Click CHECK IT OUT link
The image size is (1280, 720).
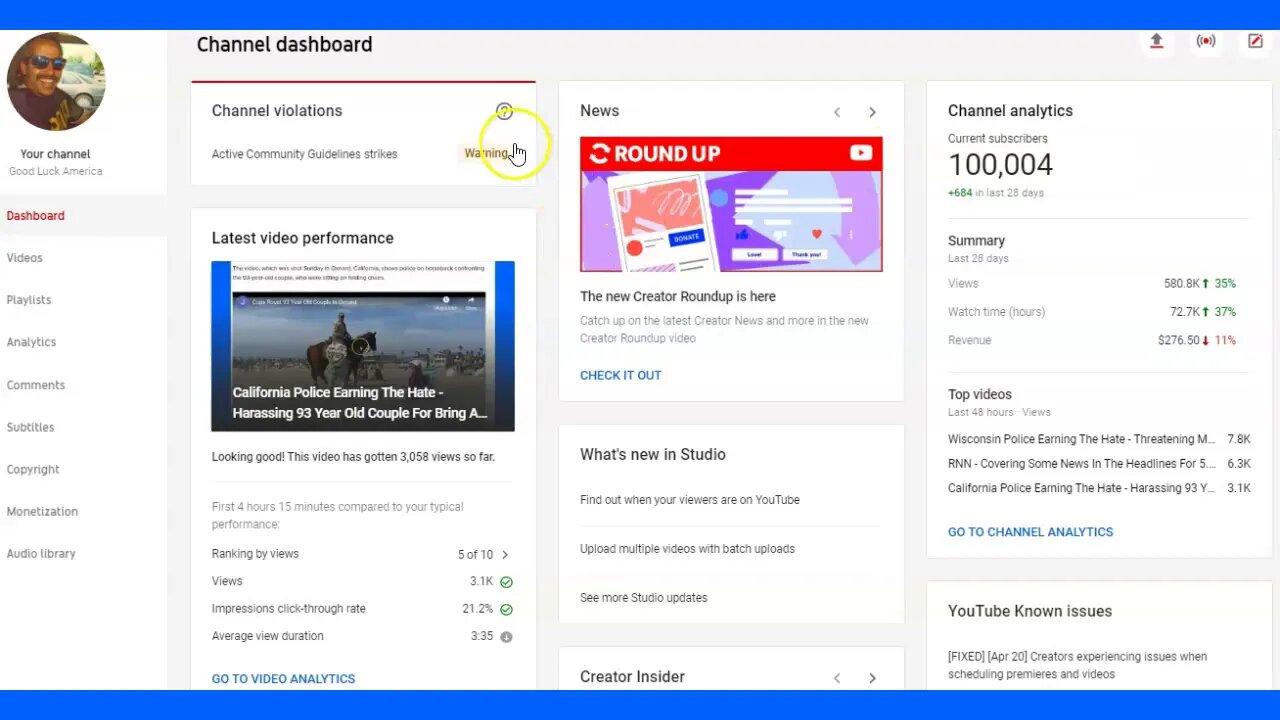click(x=620, y=375)
